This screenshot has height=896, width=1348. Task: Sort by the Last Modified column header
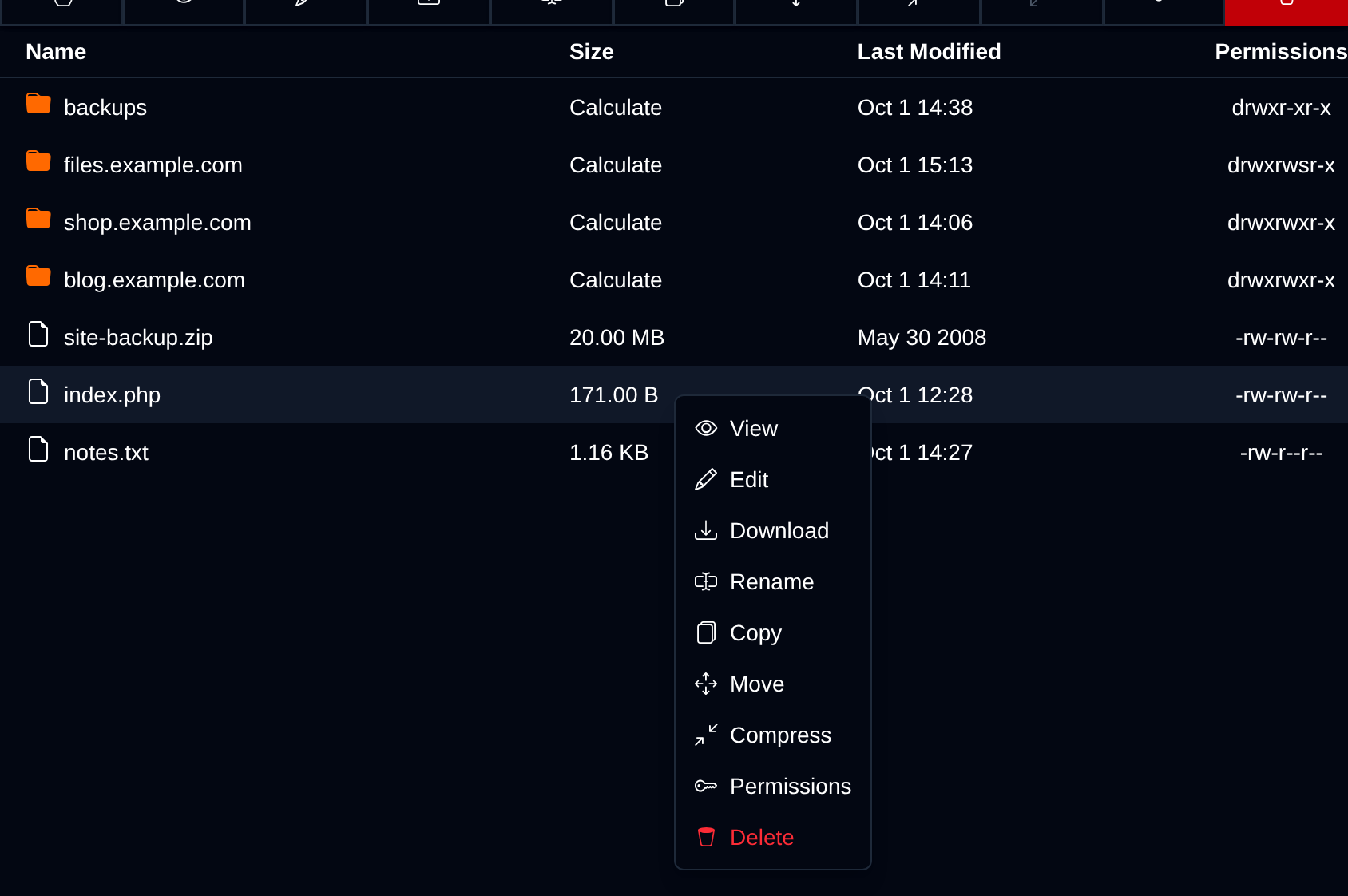tap(929, 51)
